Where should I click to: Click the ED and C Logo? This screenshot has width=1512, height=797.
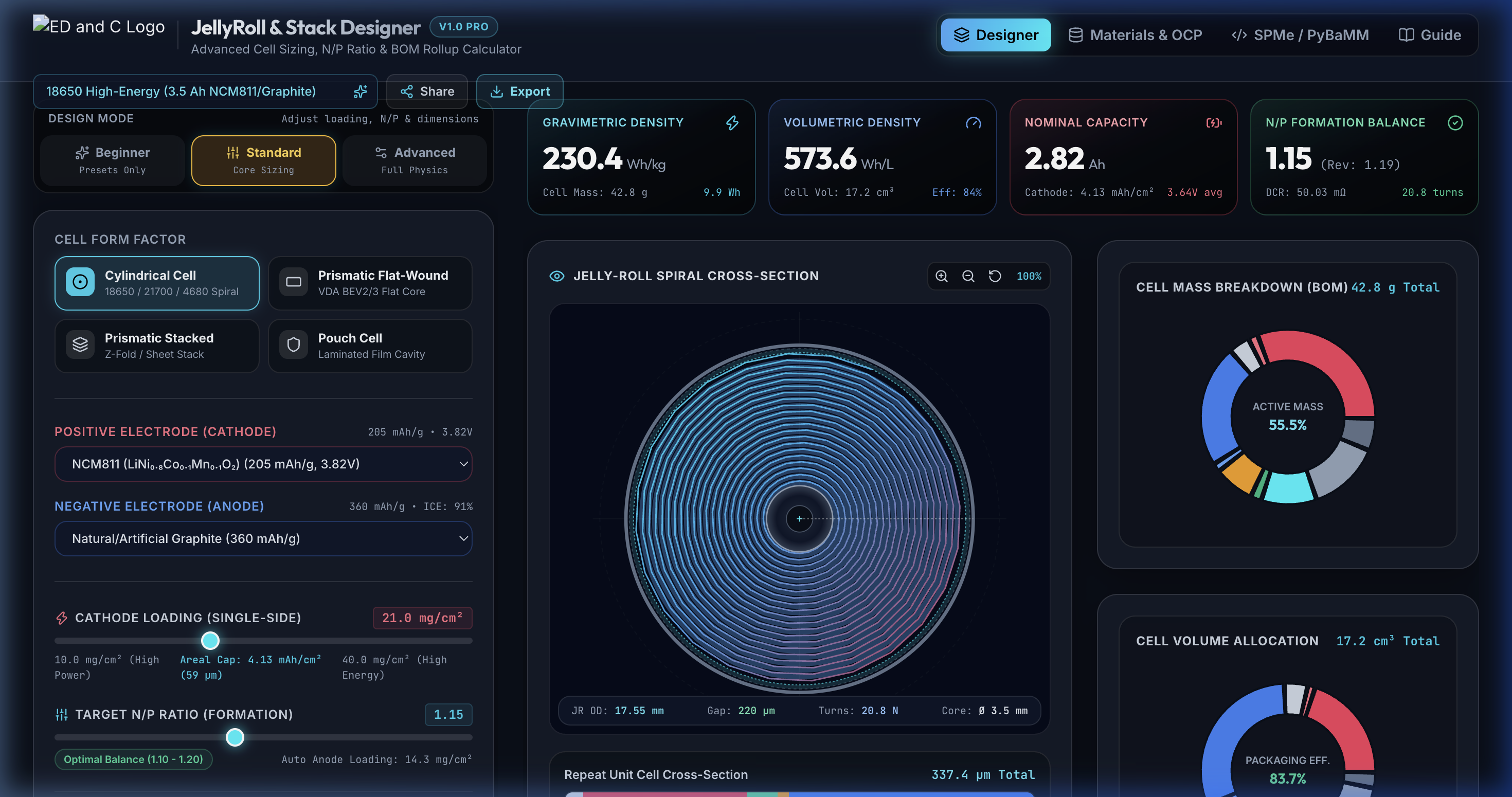pyautogui.click(x=99, y=26)
